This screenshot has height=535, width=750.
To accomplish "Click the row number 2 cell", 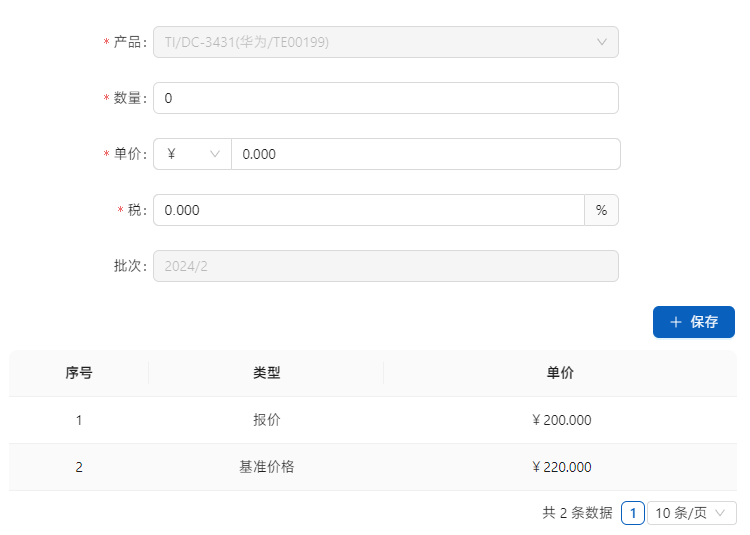I will [79, 467].
